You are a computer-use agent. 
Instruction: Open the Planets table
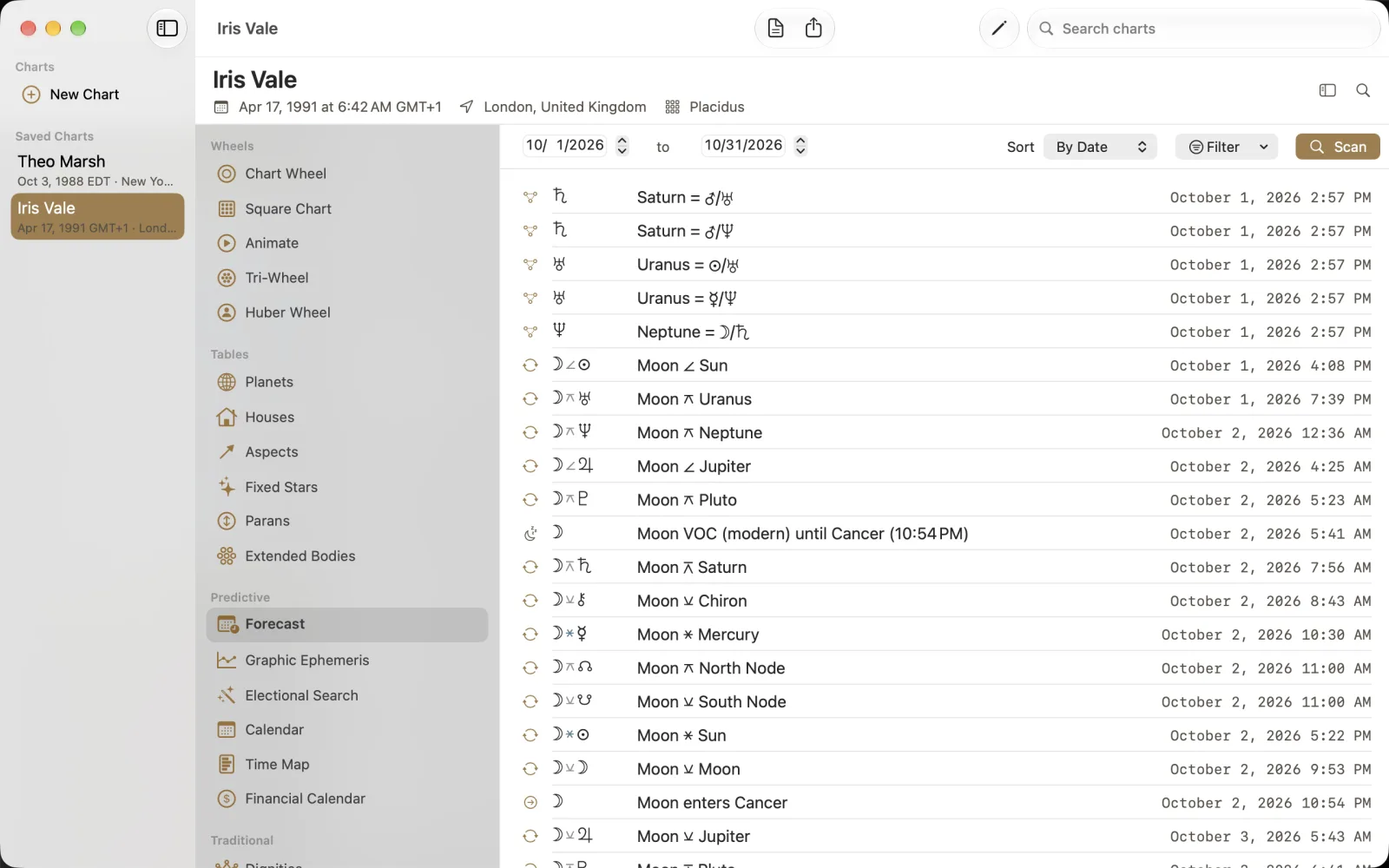pos(347,382)
